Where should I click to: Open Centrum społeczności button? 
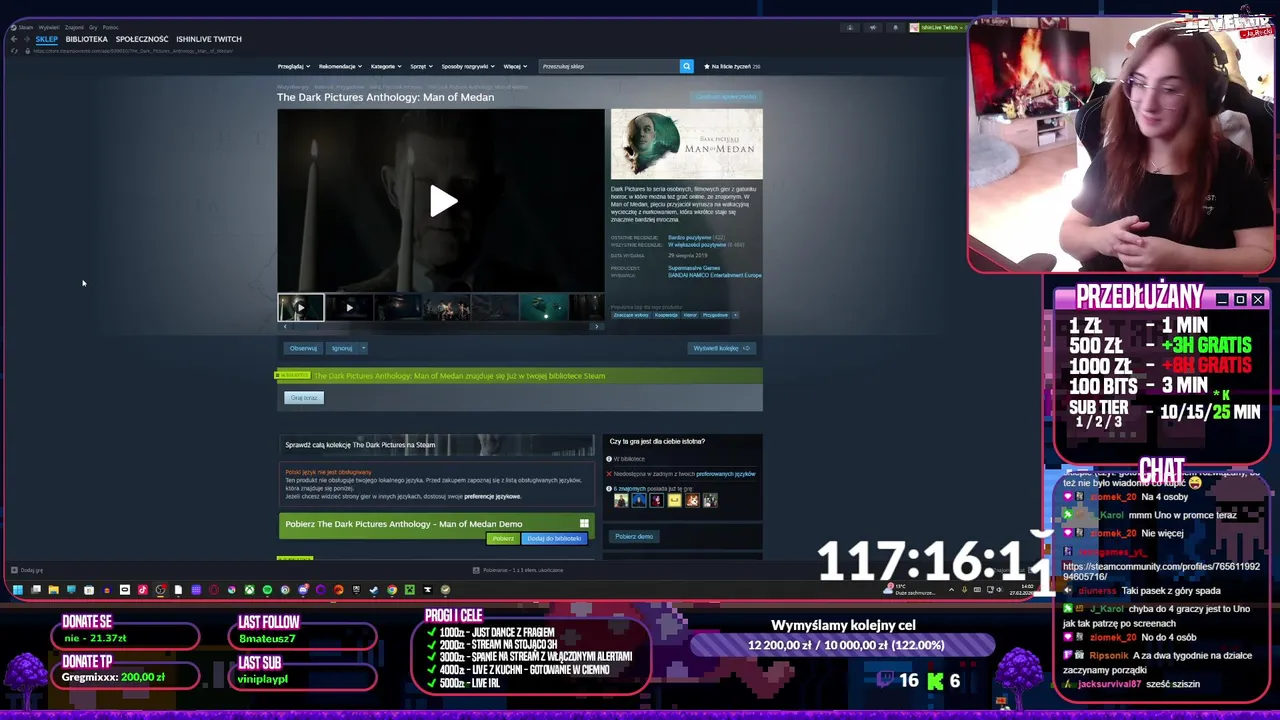pyautogui.click(x=726, y=97)
